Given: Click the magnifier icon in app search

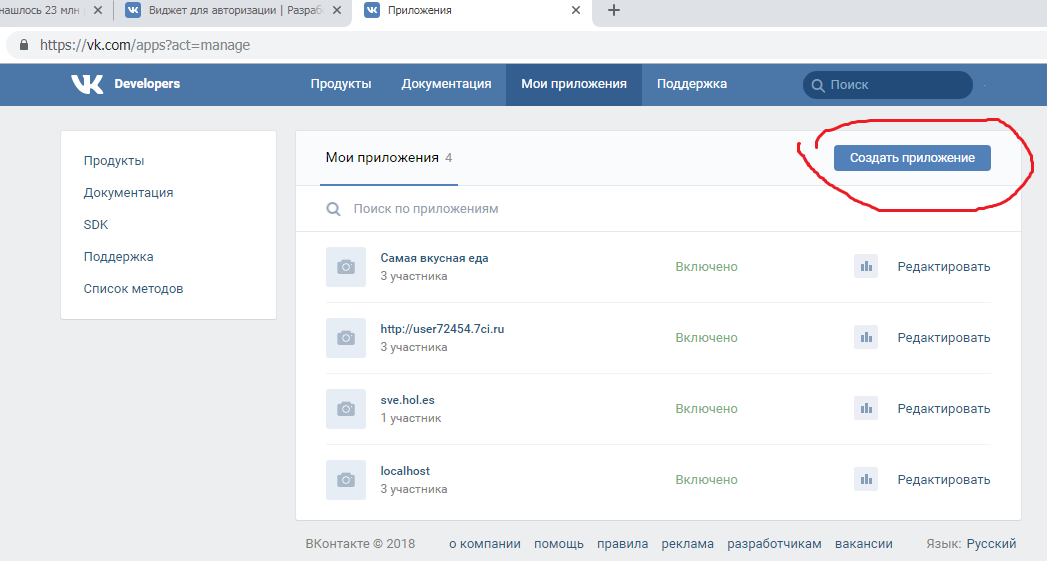Looking at the screenshot, I should click(x=333, y=209).
